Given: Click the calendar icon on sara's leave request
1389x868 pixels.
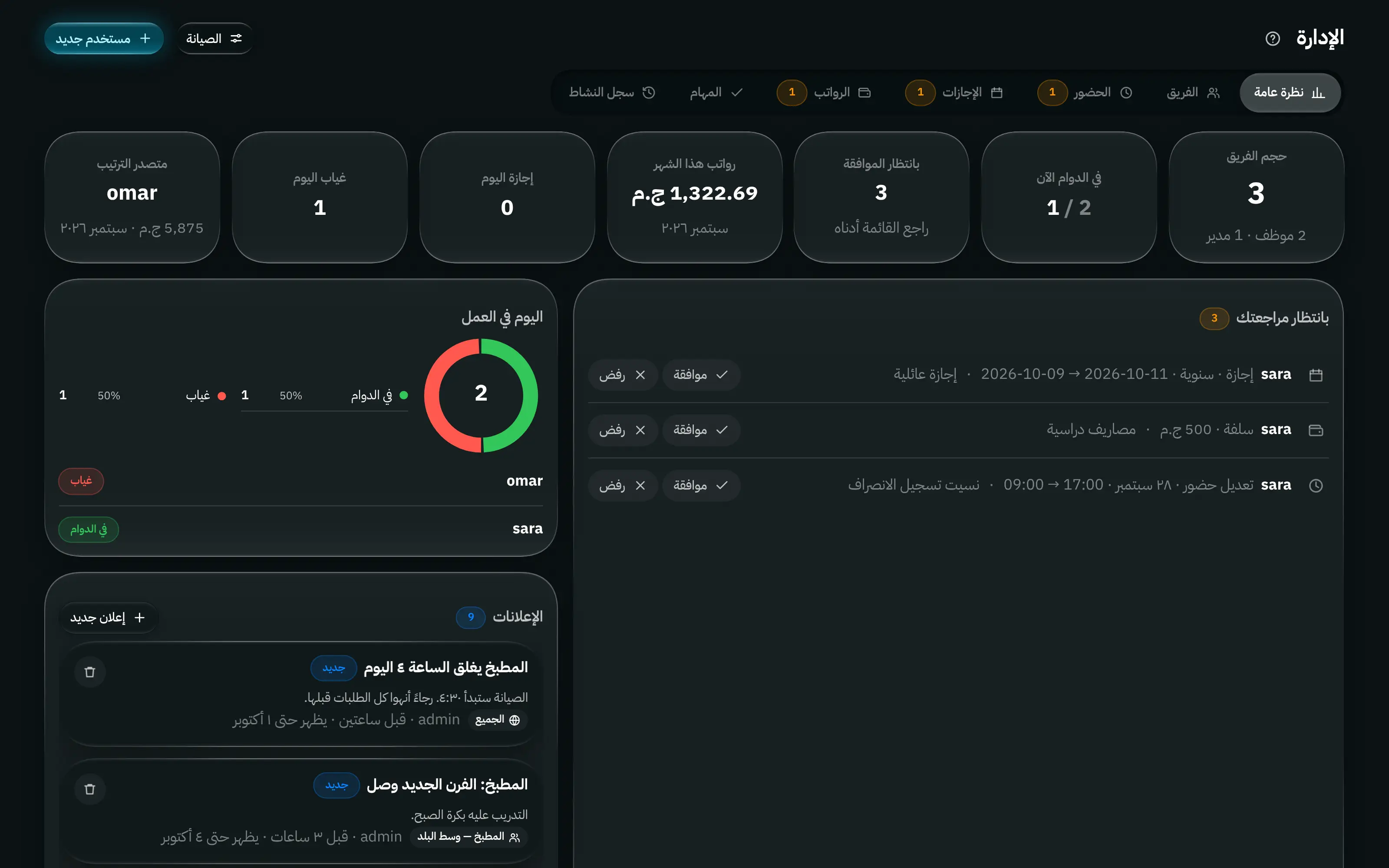Looking at the screenshot, I should (x=1316, y=375).
